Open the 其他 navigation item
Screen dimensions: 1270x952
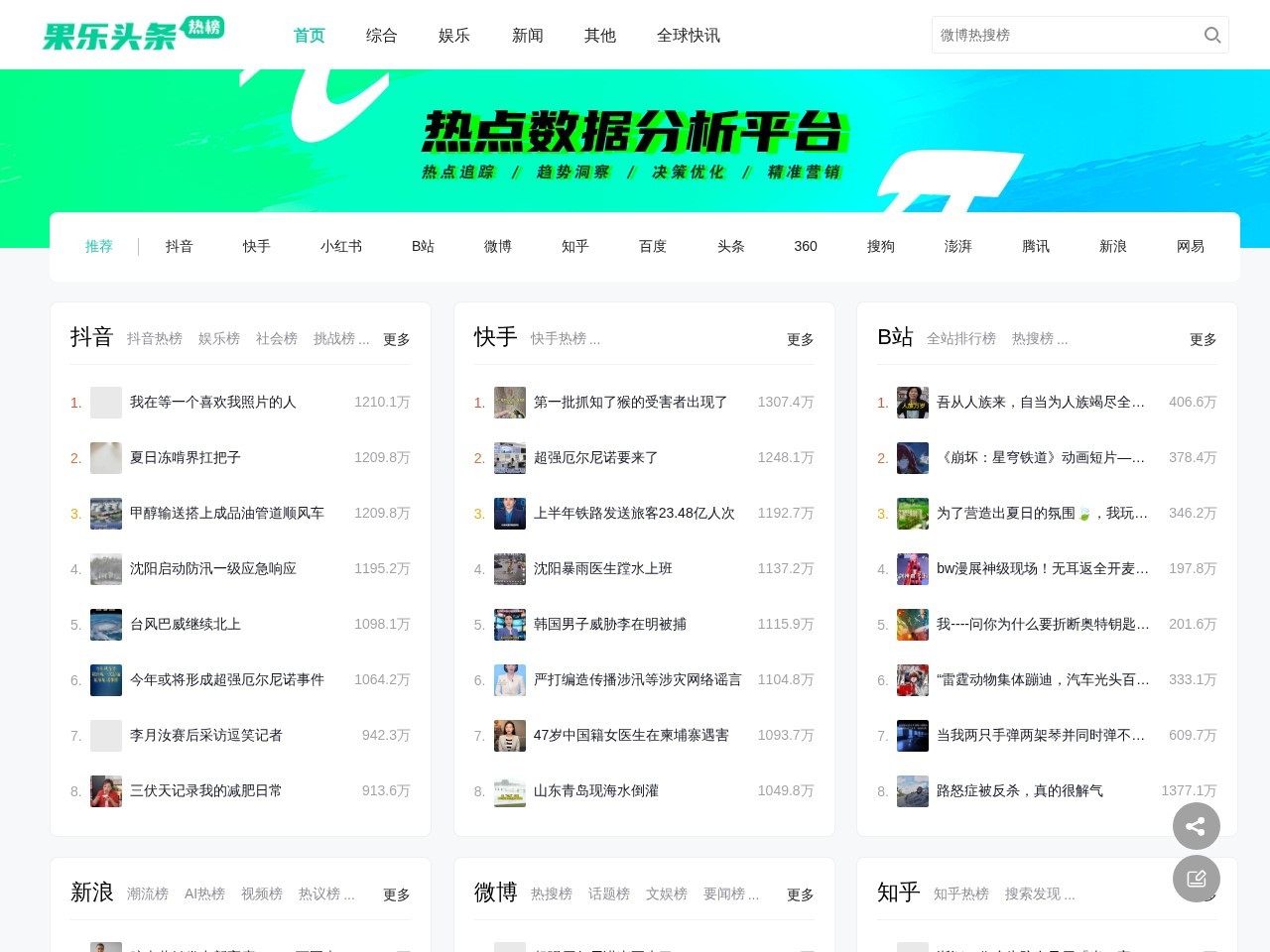pos(599,36)
